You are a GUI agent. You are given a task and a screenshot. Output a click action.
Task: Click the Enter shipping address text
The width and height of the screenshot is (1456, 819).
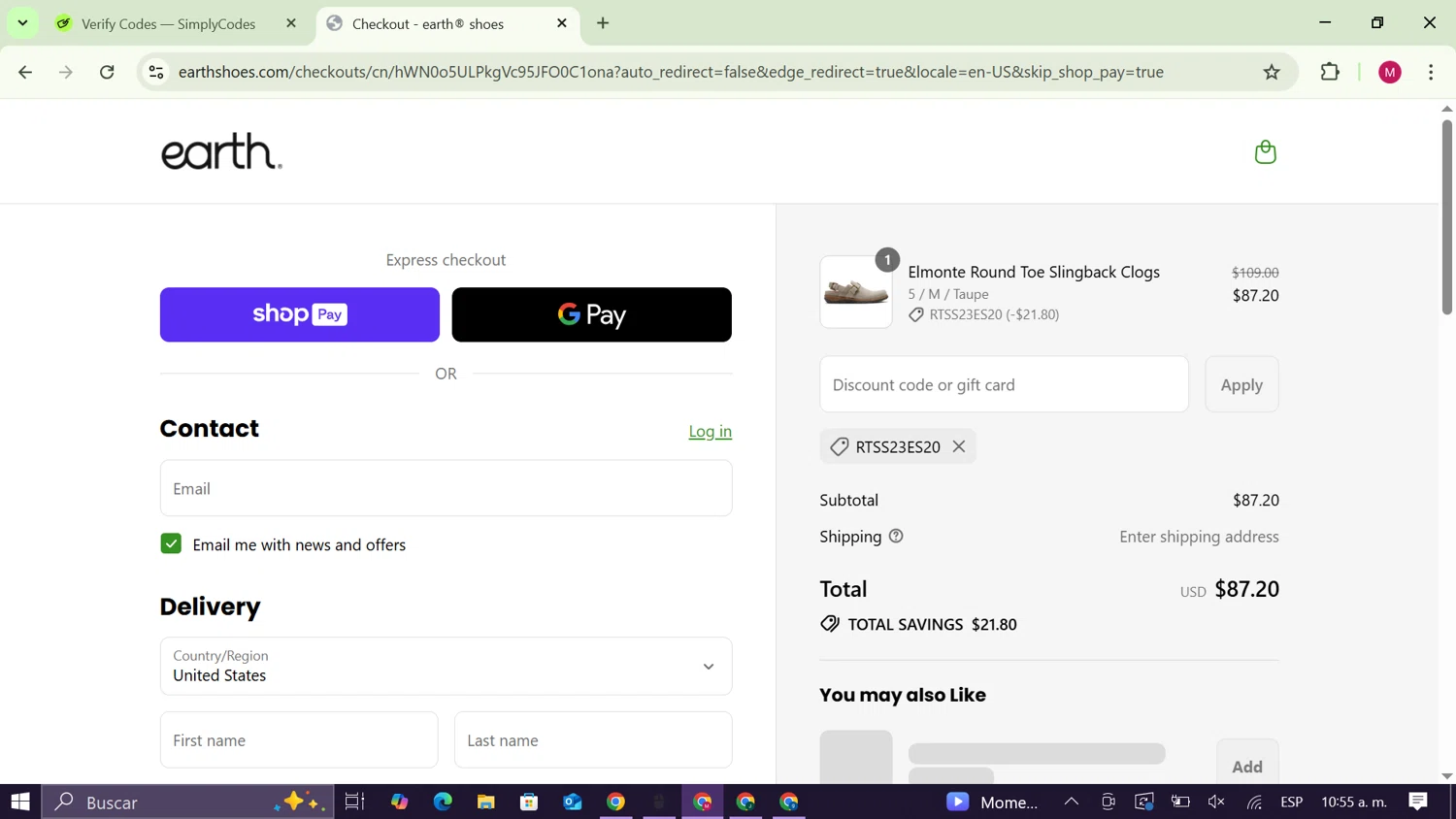coord(1199,537)
